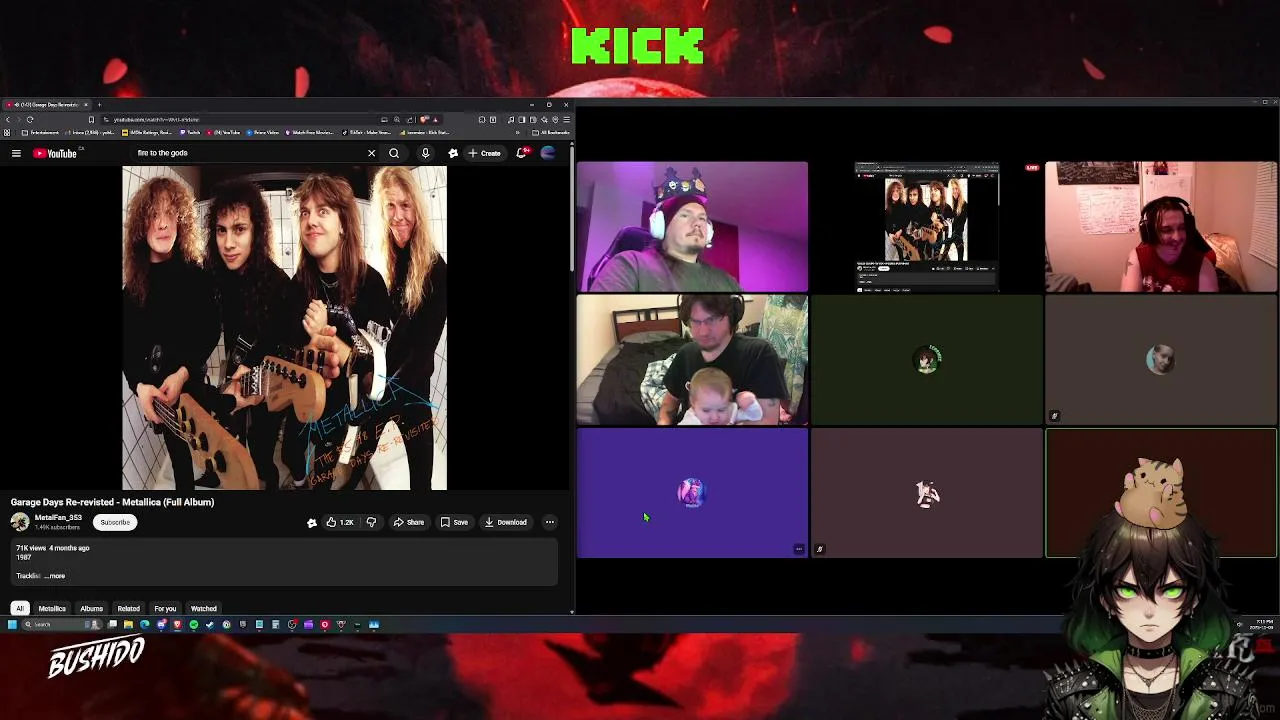
Task: Select the All filter chip
Action: tap(19, 608)
